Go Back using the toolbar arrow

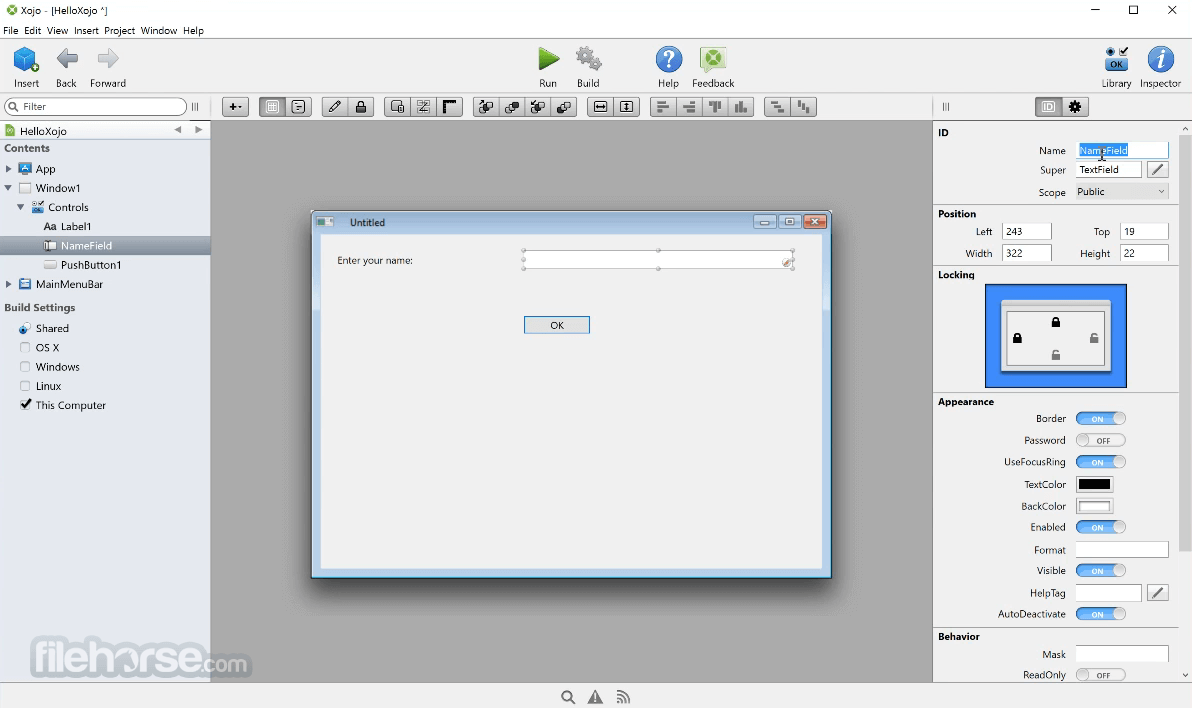[66, 59]
